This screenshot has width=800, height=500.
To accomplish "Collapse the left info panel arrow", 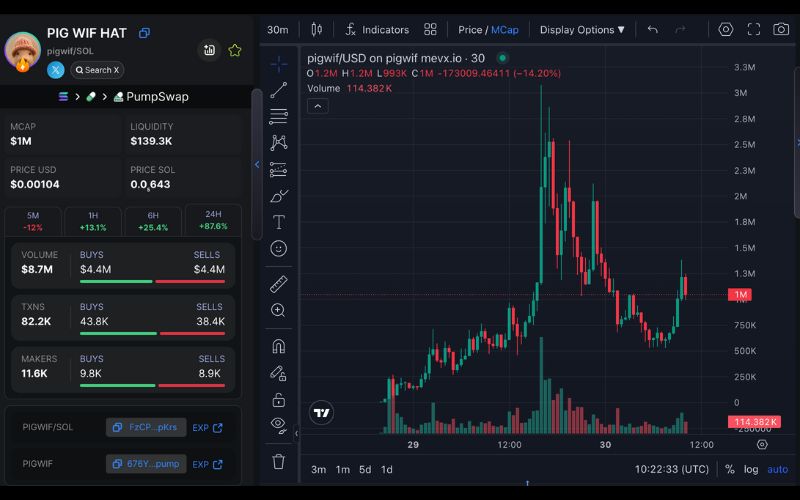I will (x=257, y=164).
